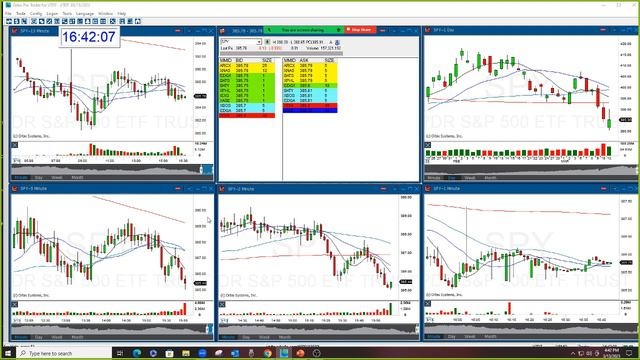
Task: Select Week tab on SPY Day chart
Action: 470,178
